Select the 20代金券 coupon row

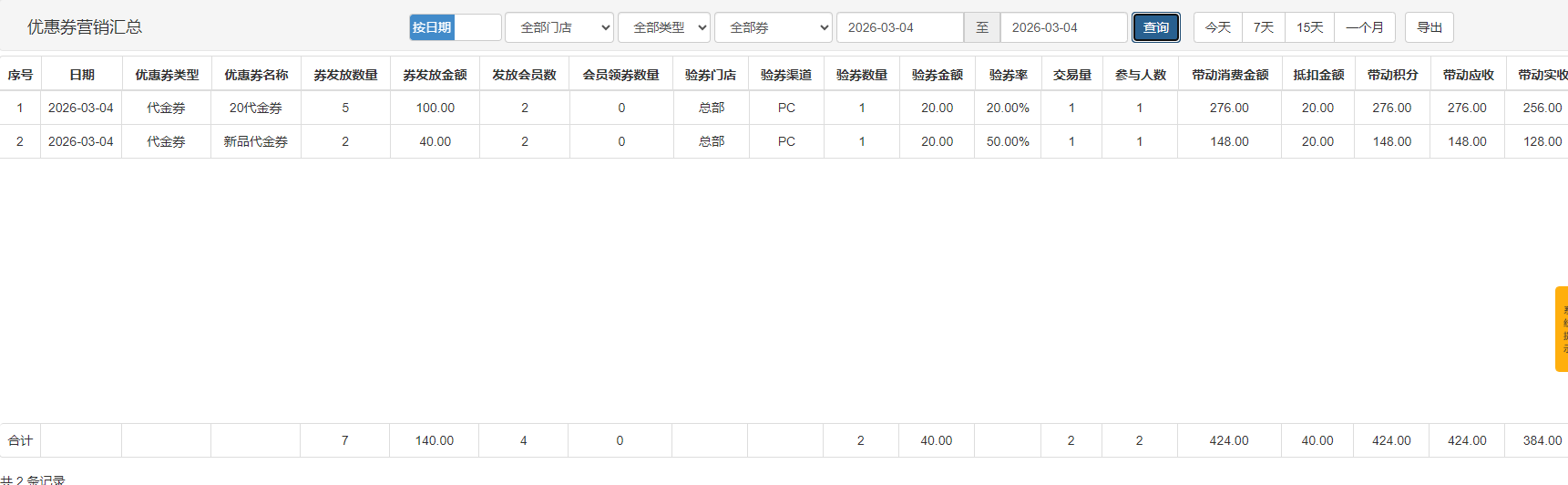point(256,108)
